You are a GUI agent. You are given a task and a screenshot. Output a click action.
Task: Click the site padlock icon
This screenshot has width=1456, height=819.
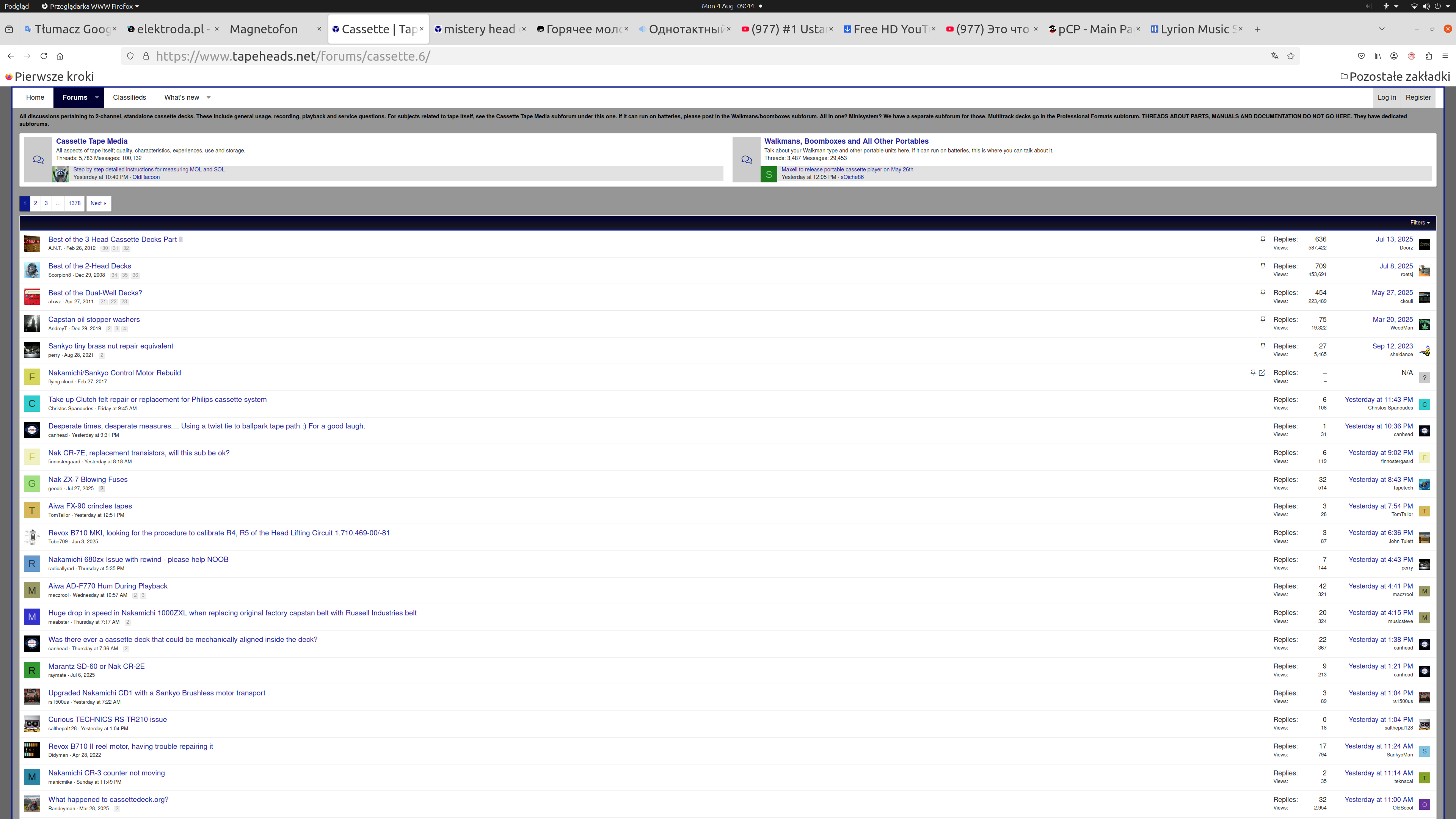tap(146, 56)
